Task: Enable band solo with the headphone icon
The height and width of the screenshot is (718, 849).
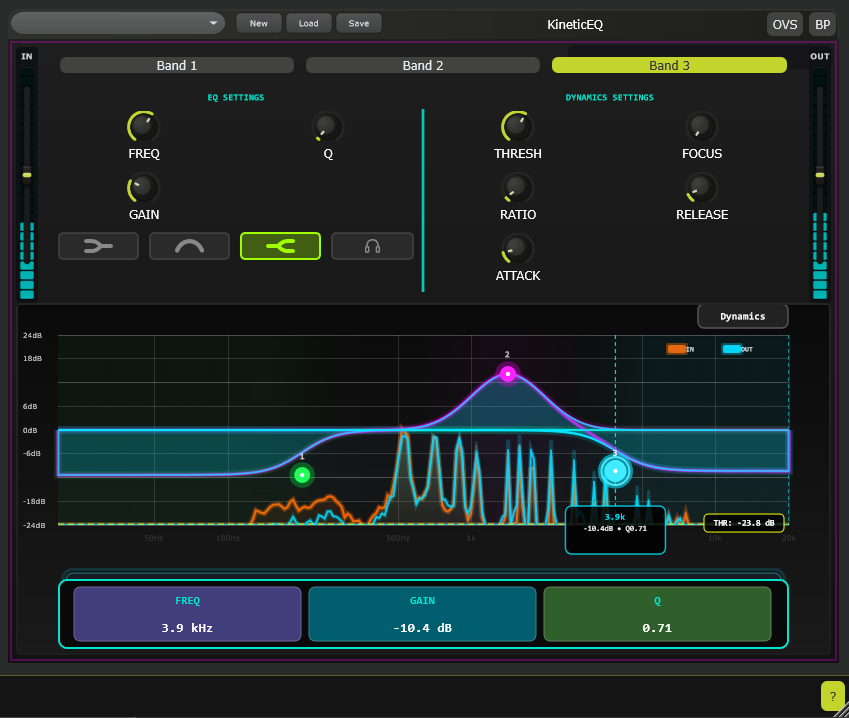Action: click(x=372, y=245)
